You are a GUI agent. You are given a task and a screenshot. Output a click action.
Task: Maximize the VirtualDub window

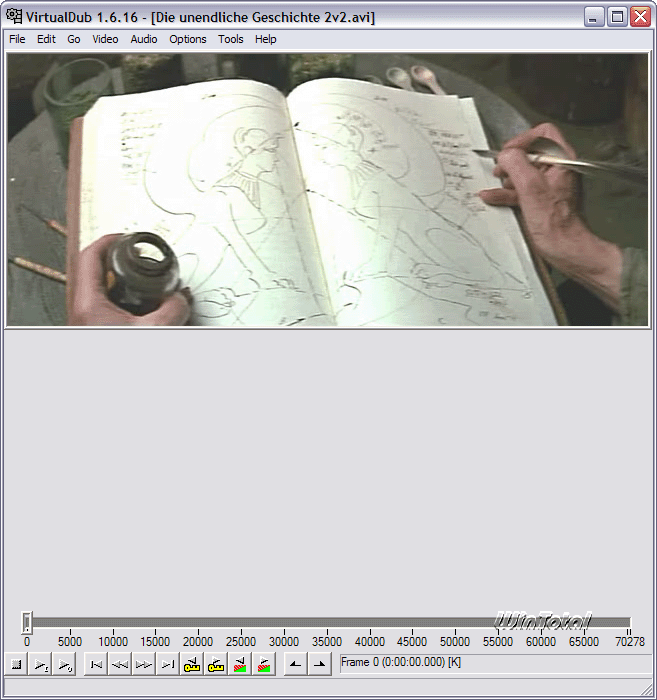(617, 17)
